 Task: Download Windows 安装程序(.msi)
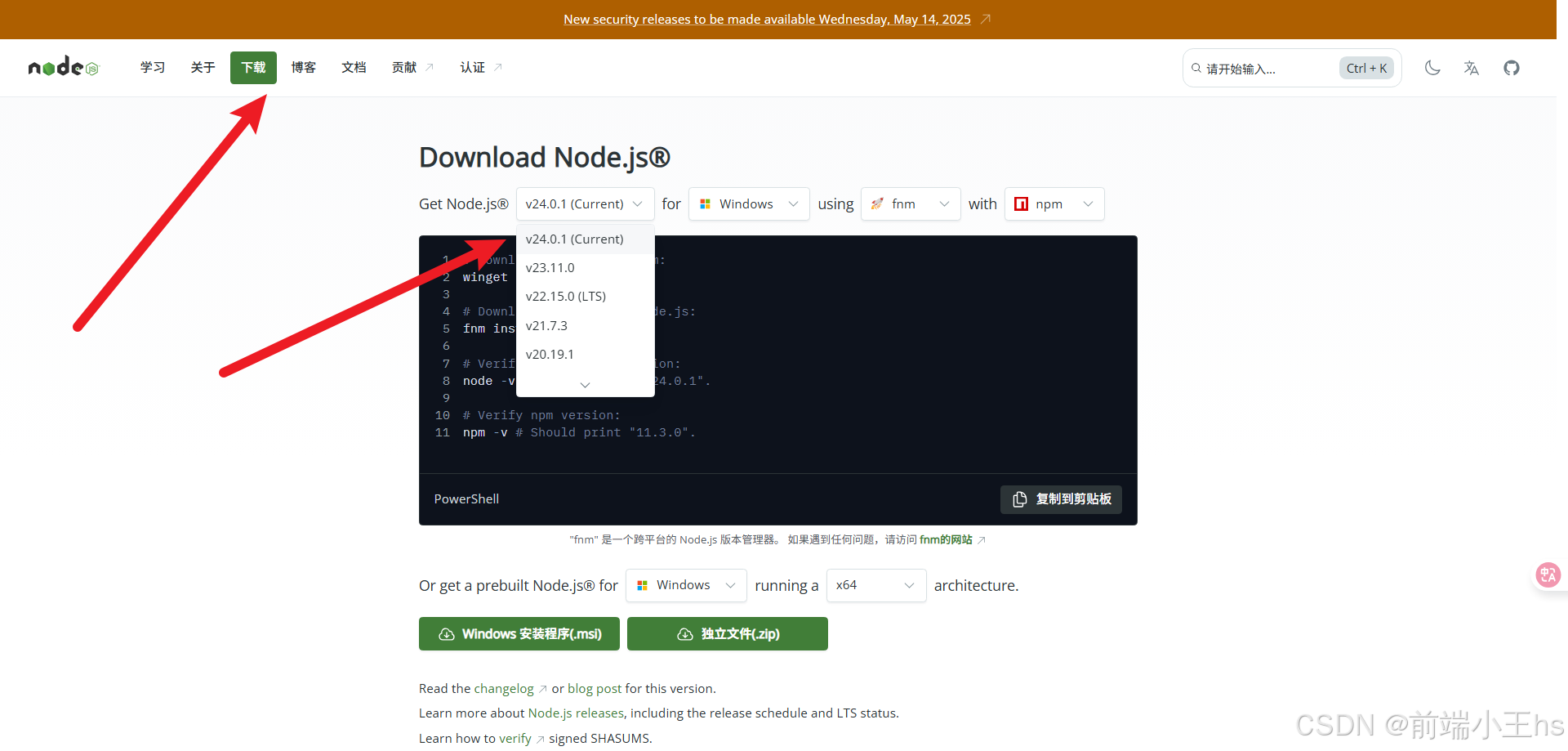point(519,634)
